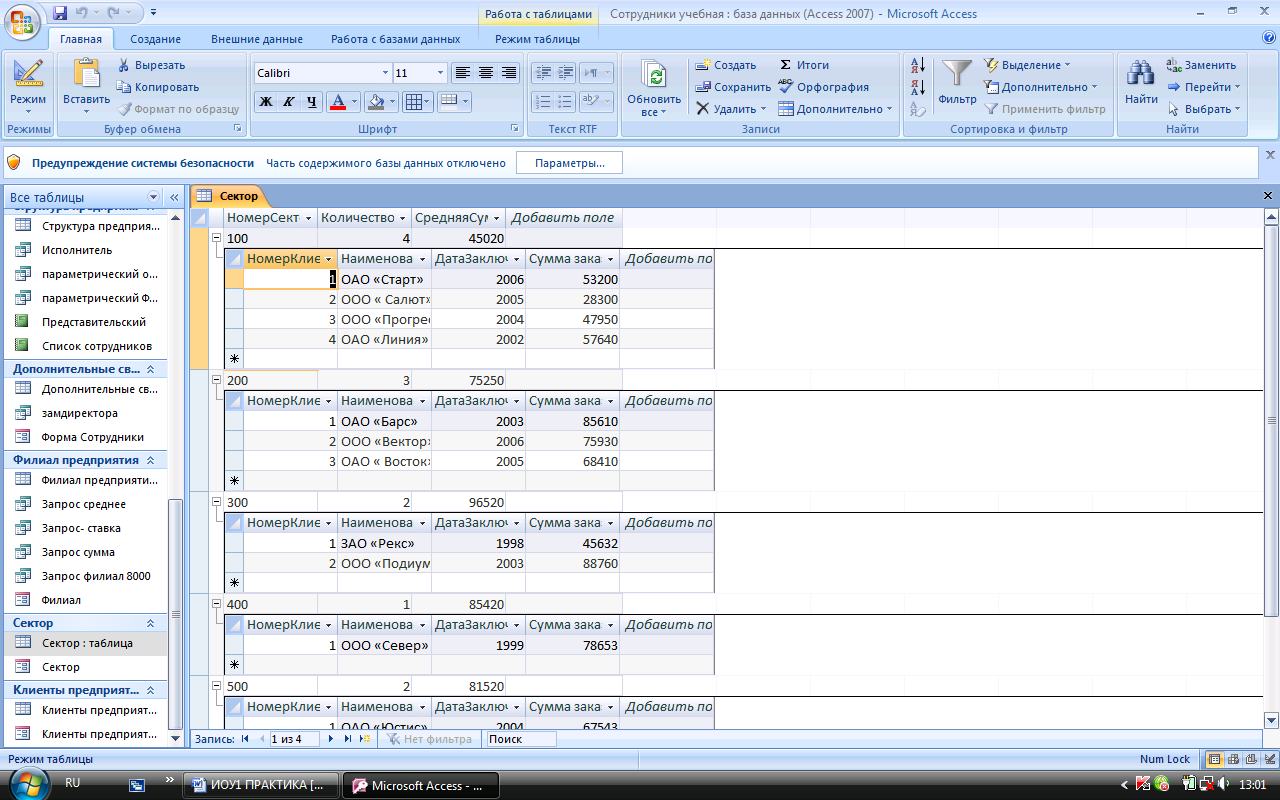Align text right
This screenshot has height=800, width=1280.
point(509,73)
